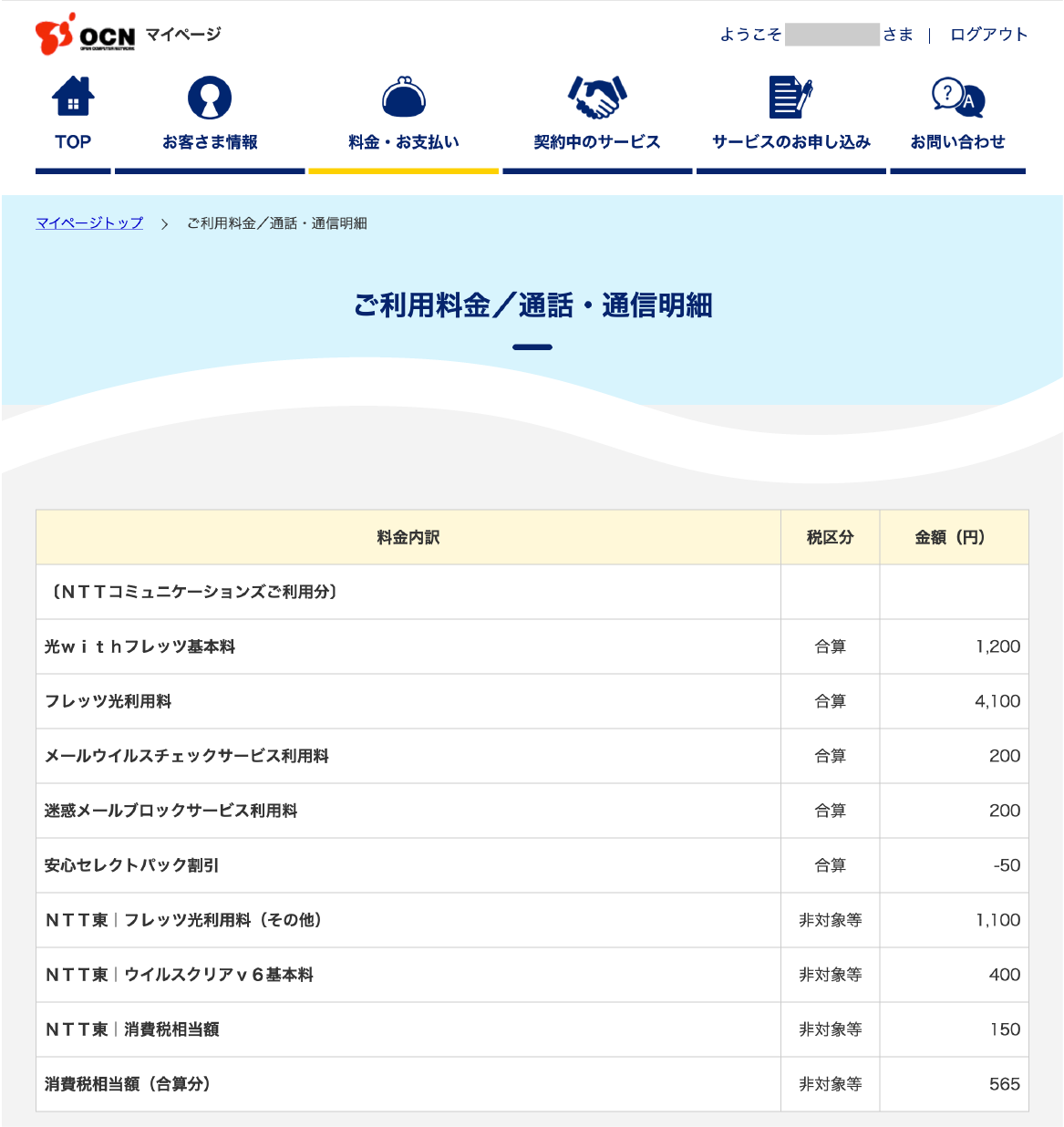Open the TOP menu label
Screen dimensions: 1064x1127
click(x=73, y=142)
